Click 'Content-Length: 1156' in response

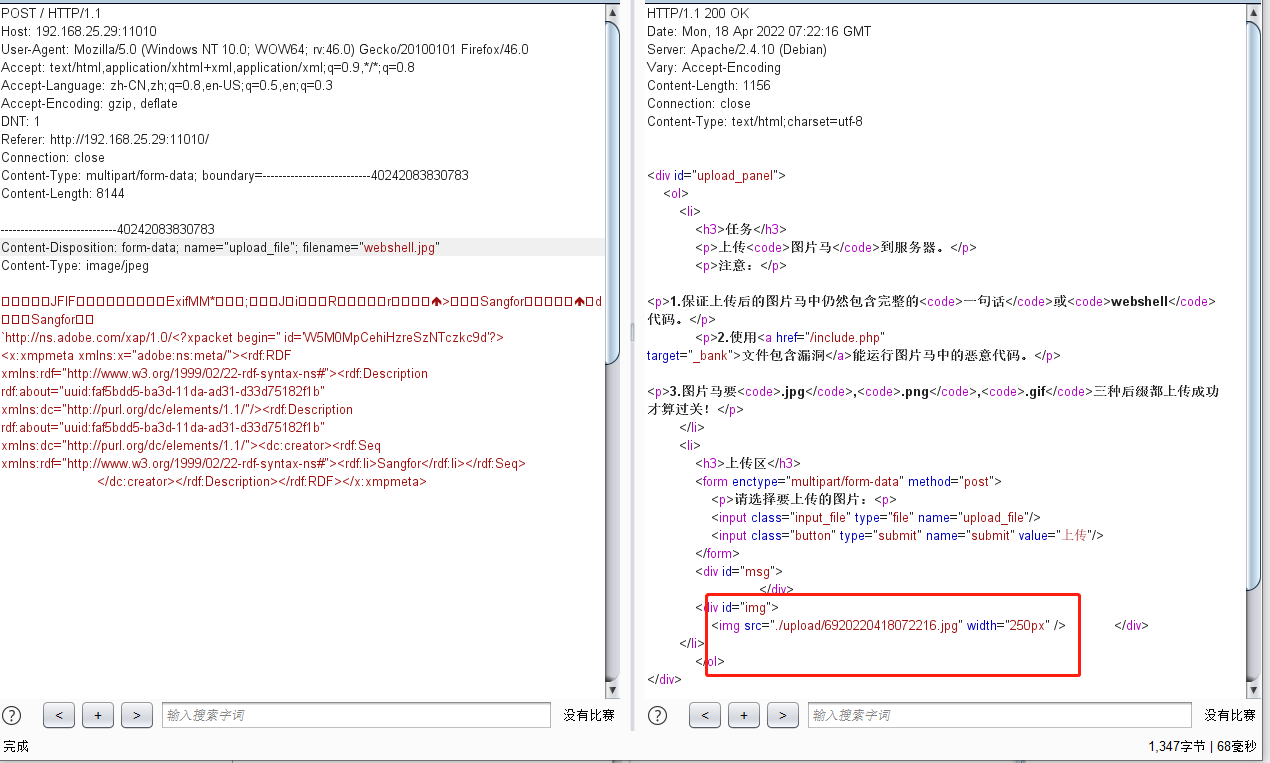click(x=709, y=85)
